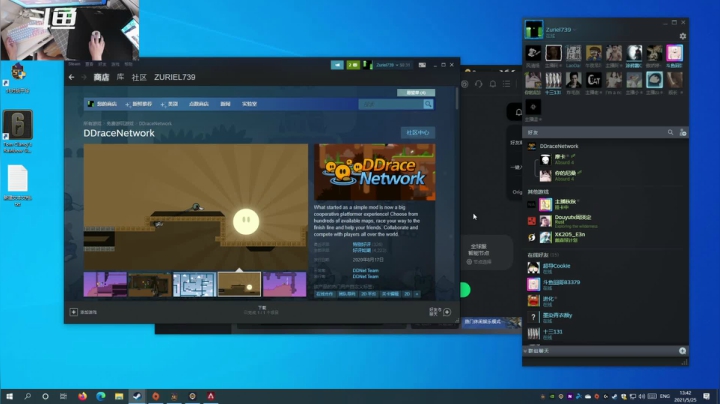Go back with Steam's back arrow

[x=72, y=77]
